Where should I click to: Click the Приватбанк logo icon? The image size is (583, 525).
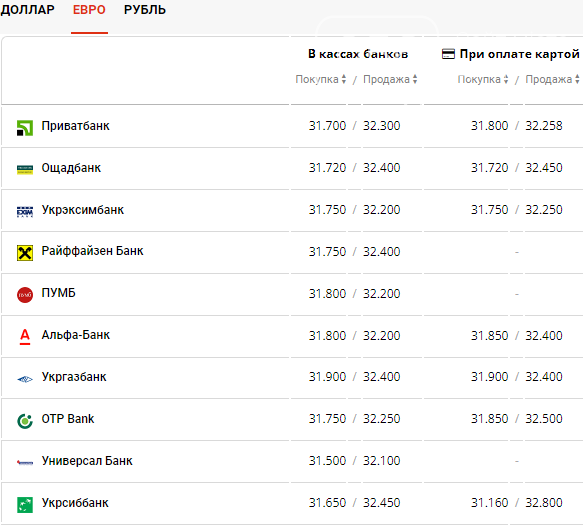coord(25,128)
